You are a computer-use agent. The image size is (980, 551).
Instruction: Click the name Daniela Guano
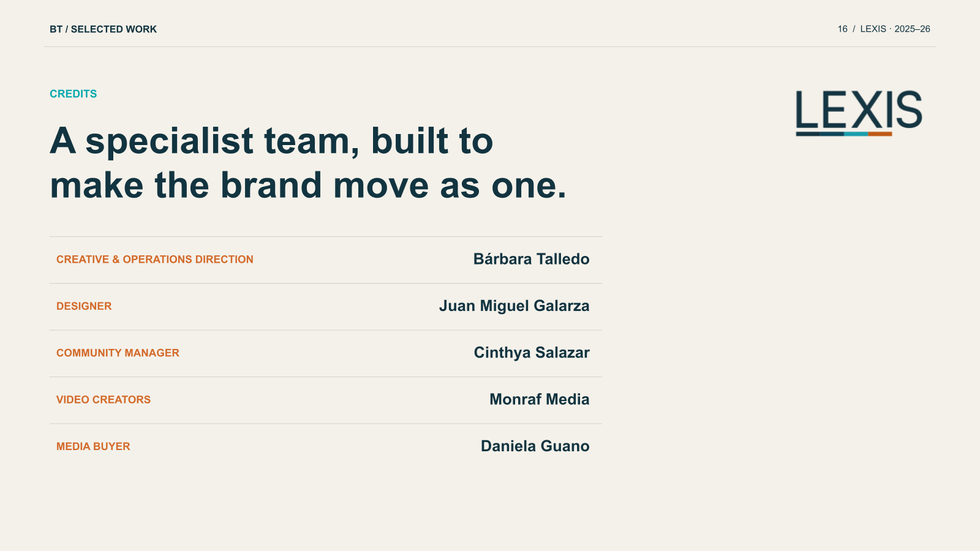(x=535, y=446)
